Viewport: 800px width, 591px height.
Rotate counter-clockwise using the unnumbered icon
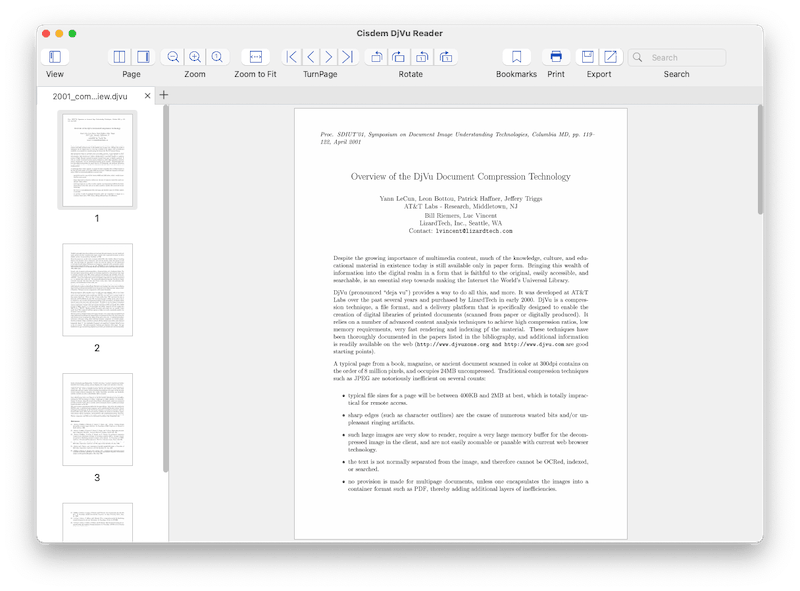click(377, 57)
